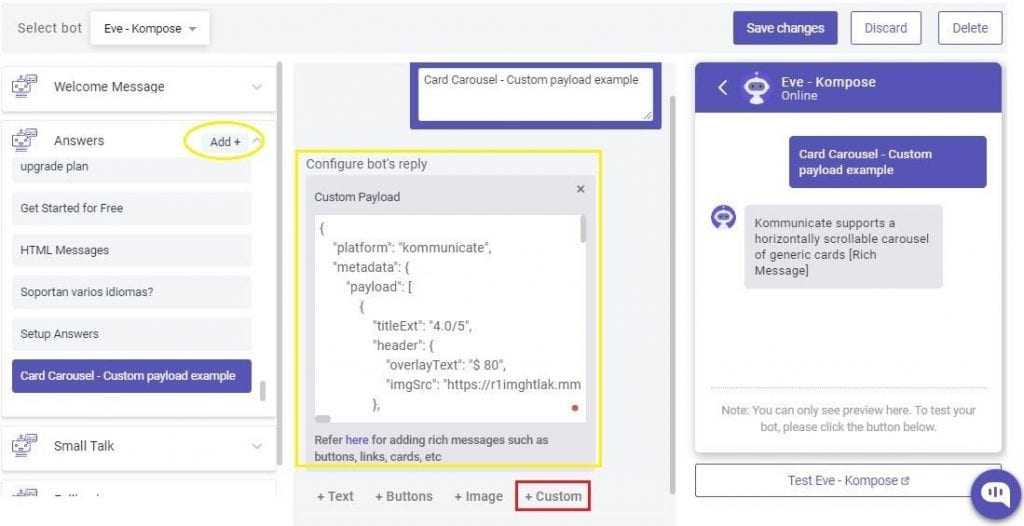Viewport: 1024px width, 526px height.
Task: Add a + Text reply
Action: coord(335,497)
